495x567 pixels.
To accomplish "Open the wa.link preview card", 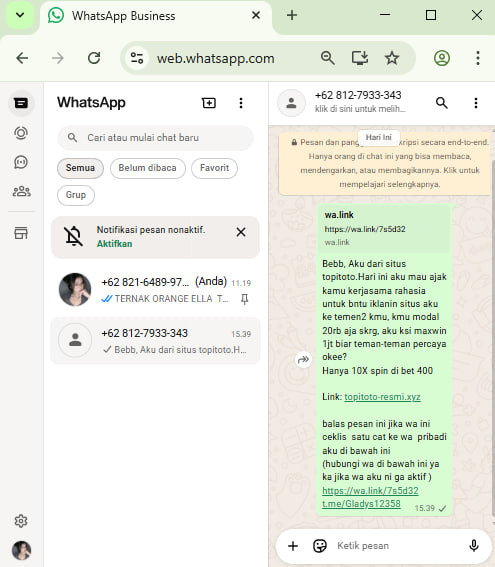I will click(384, 228).
